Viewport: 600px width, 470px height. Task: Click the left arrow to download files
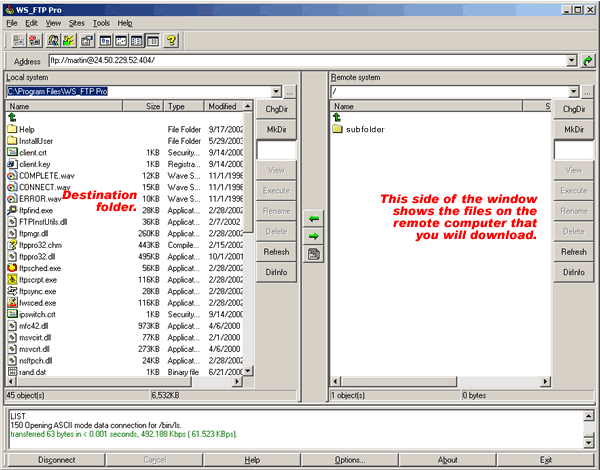pos(314,219)
